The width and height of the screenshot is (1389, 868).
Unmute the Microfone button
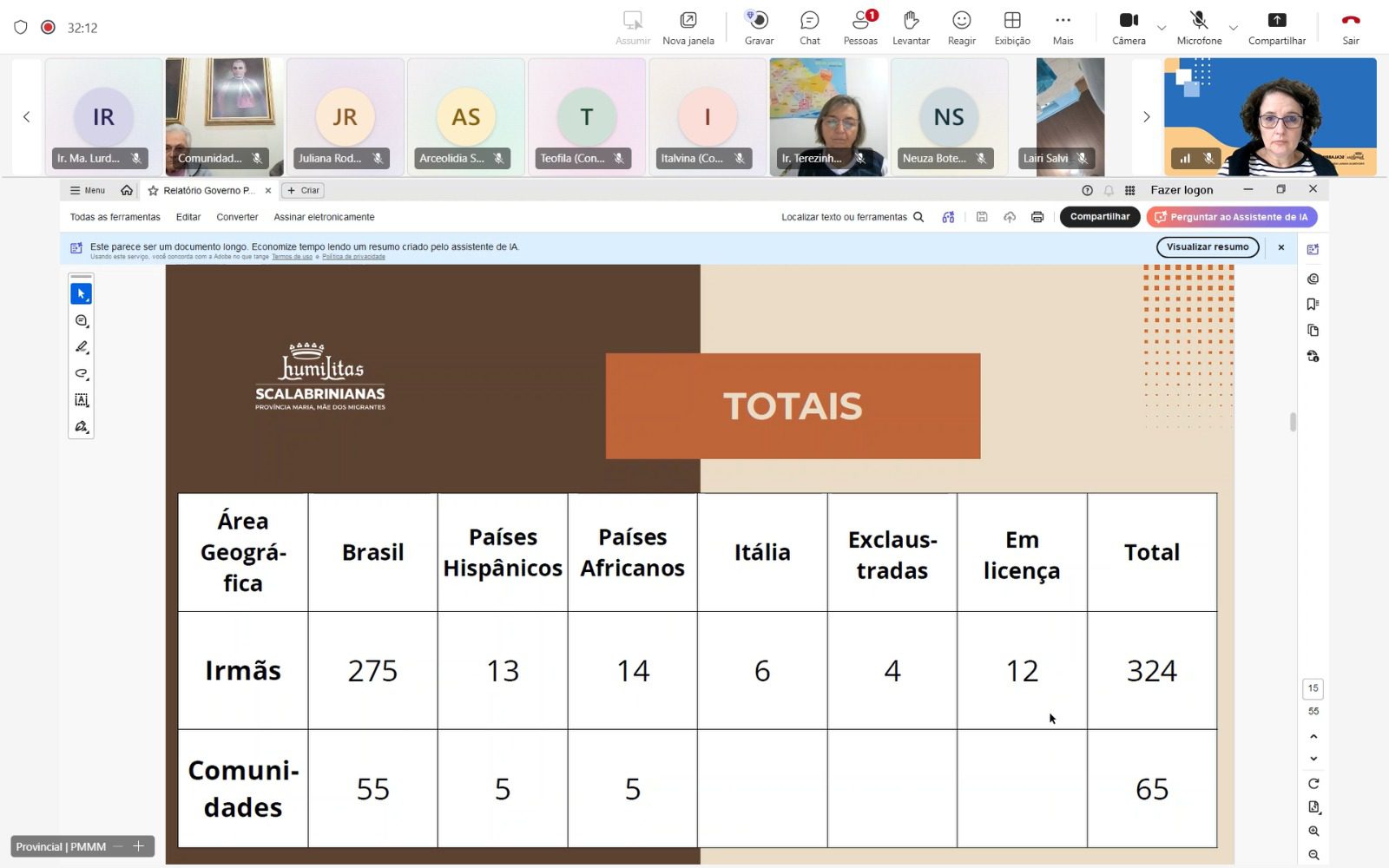(x=1199, y=28)
